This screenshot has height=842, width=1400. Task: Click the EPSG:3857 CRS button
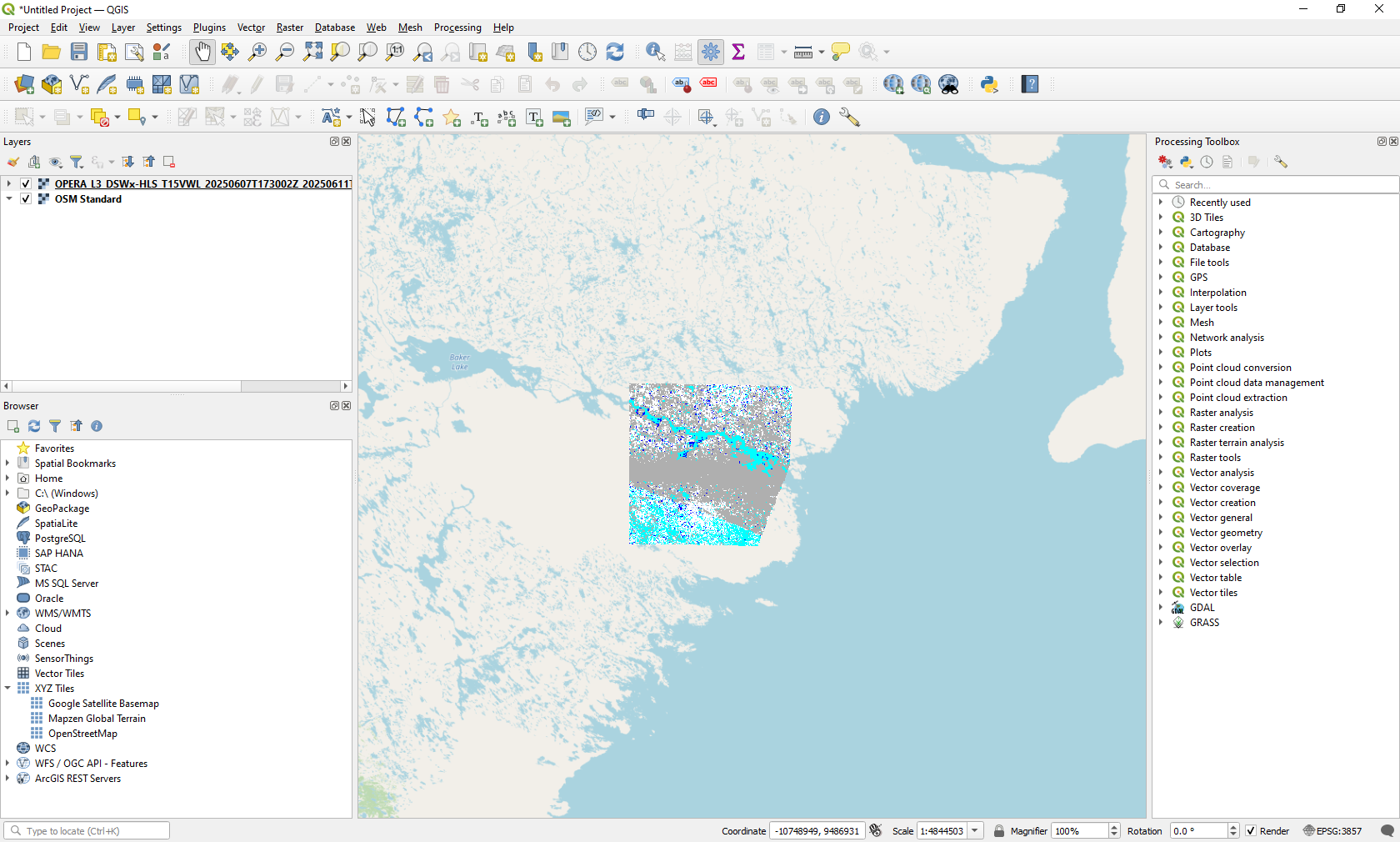pyautogui.click(x=1332, y=831)
